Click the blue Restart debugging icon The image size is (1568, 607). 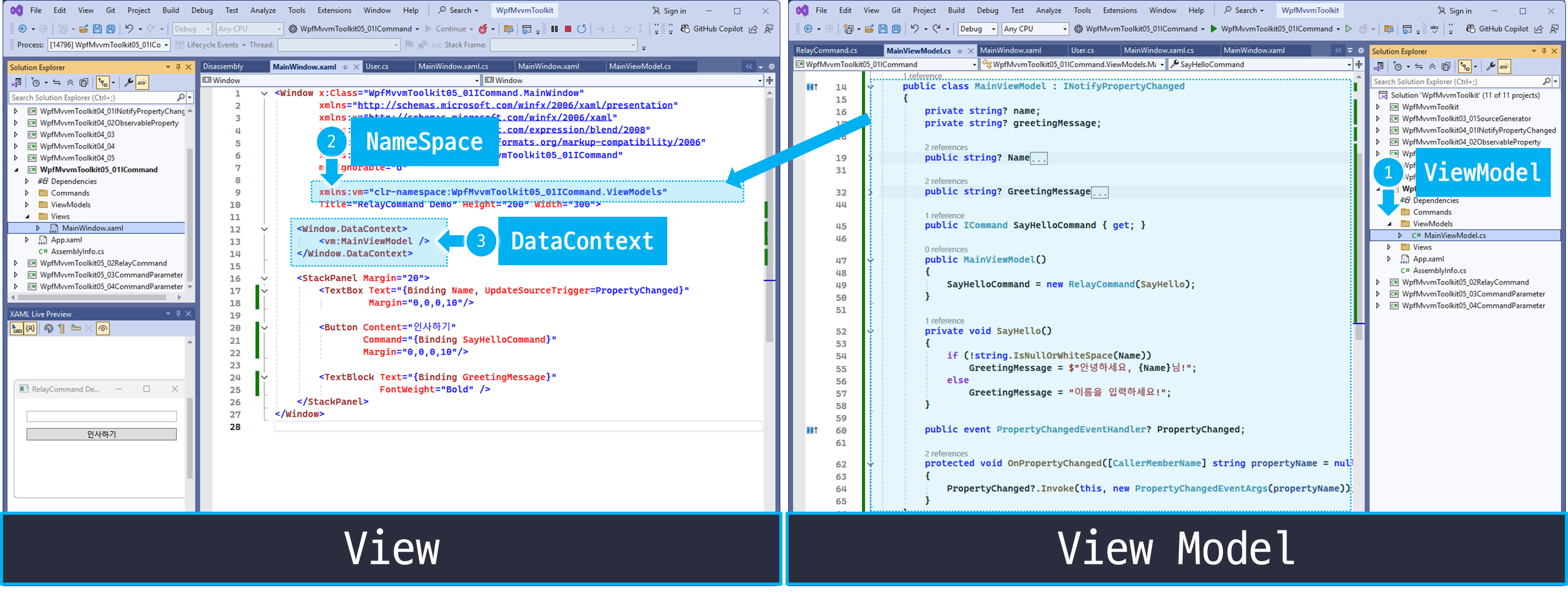[x=582, y=29]
